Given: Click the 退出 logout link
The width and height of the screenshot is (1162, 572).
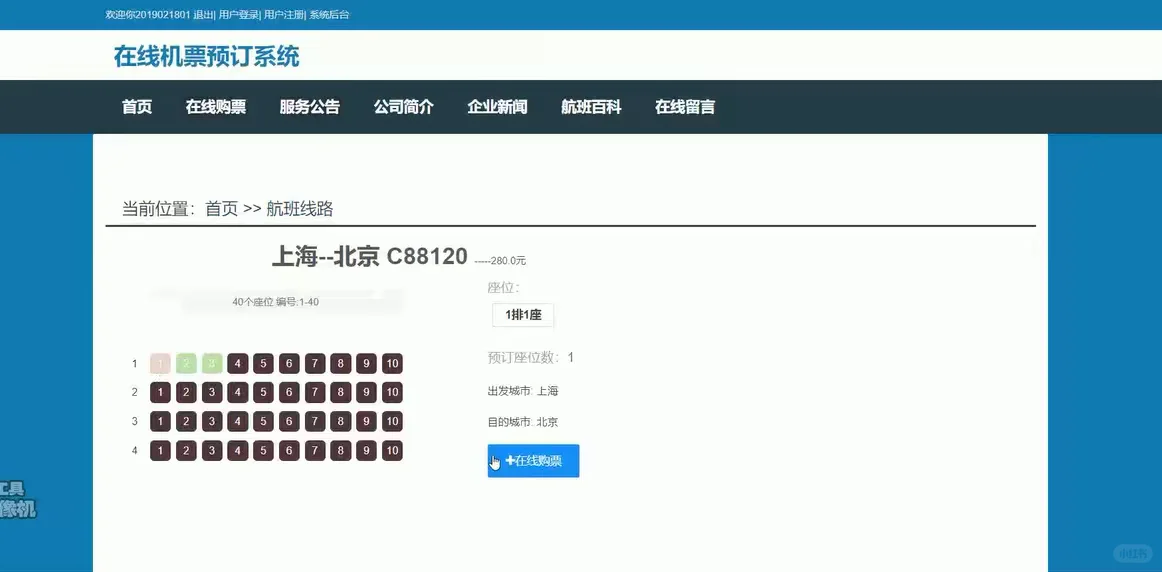Looking at the screenshot, I should click(x=203, y=14).
